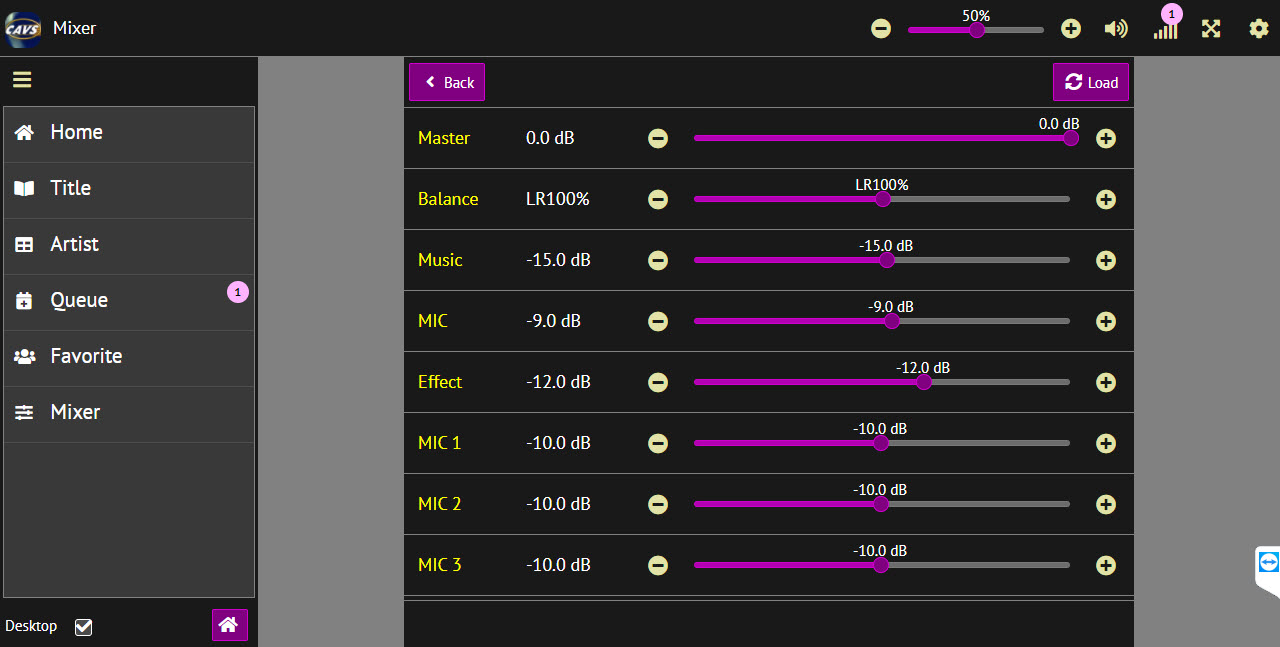
Task: Increase top volume with the plus icon
Action: [x=1071, y=29]
